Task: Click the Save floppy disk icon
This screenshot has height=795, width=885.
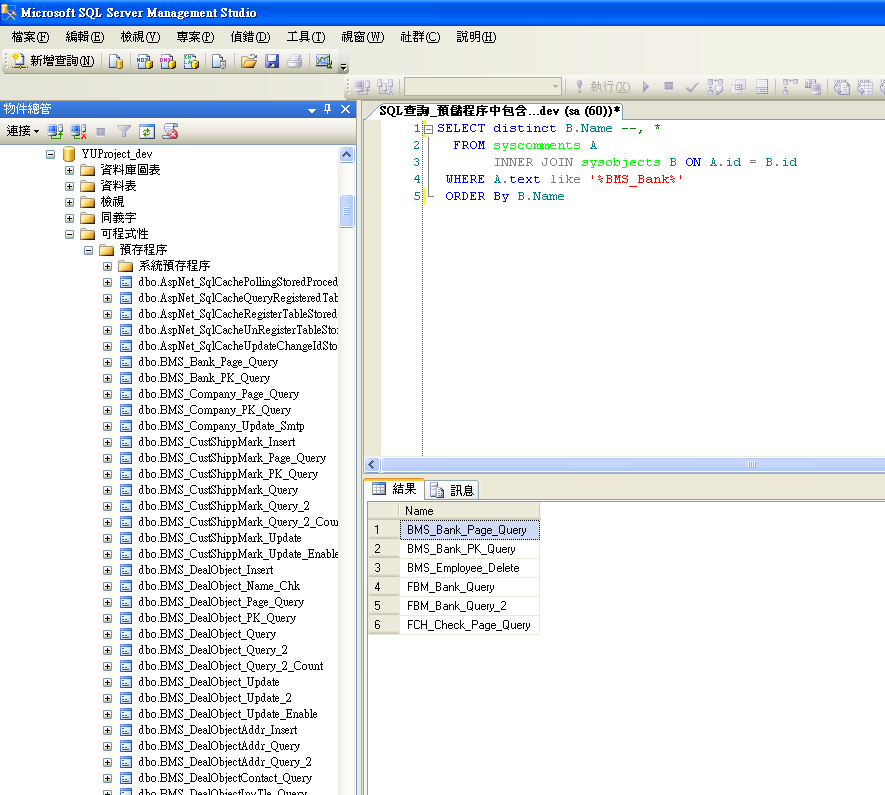Action: [x=272, y=61]
